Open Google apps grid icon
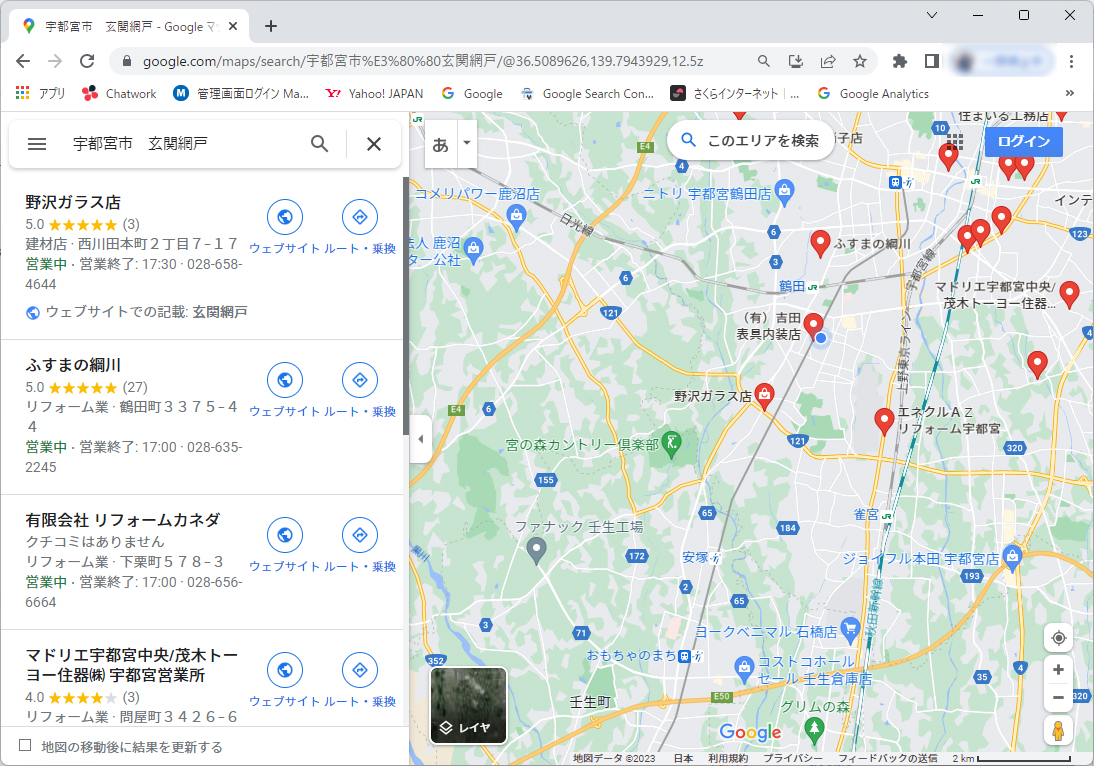 [x=955, y=141]
